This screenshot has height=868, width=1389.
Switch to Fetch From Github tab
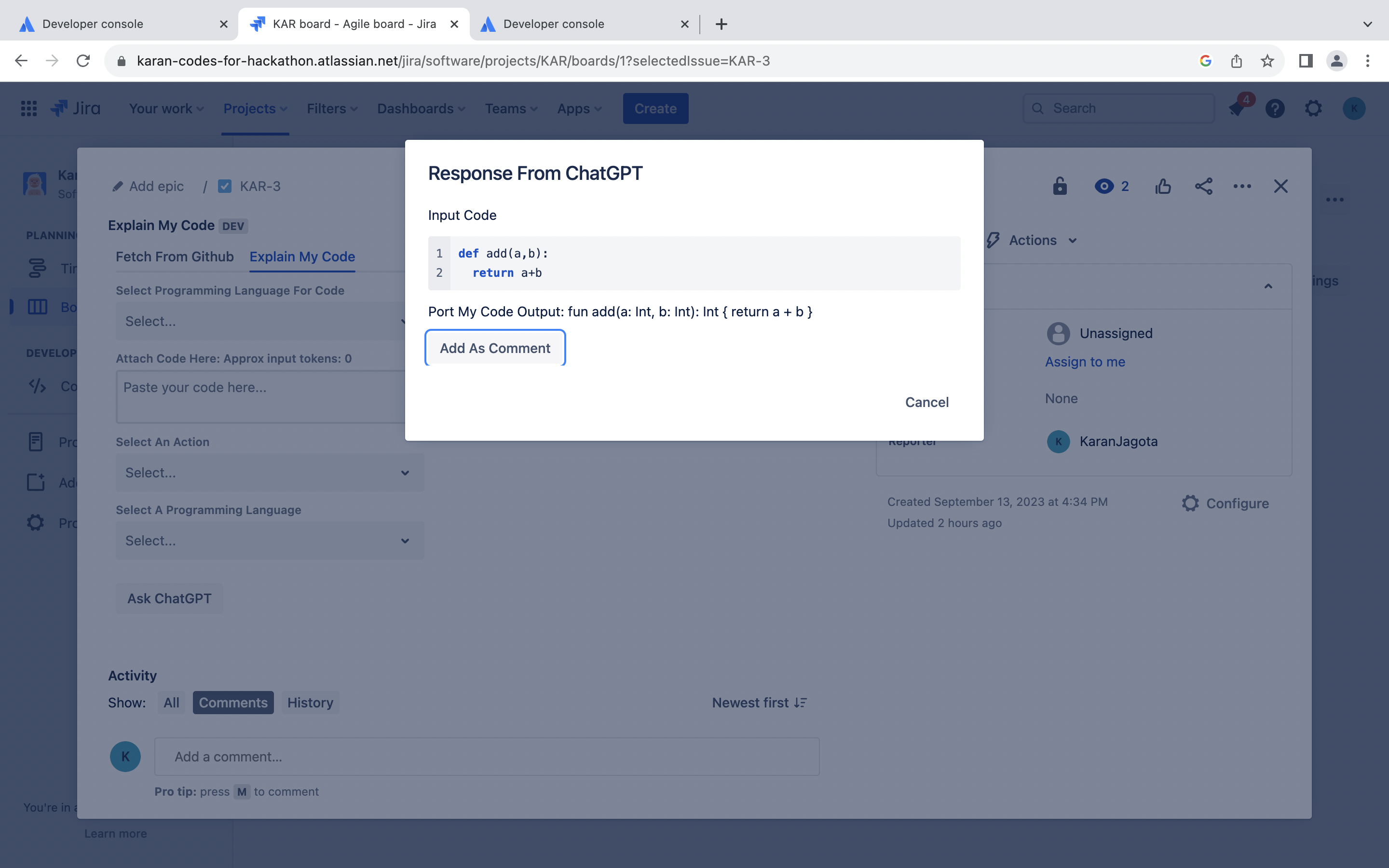[175, 257]
